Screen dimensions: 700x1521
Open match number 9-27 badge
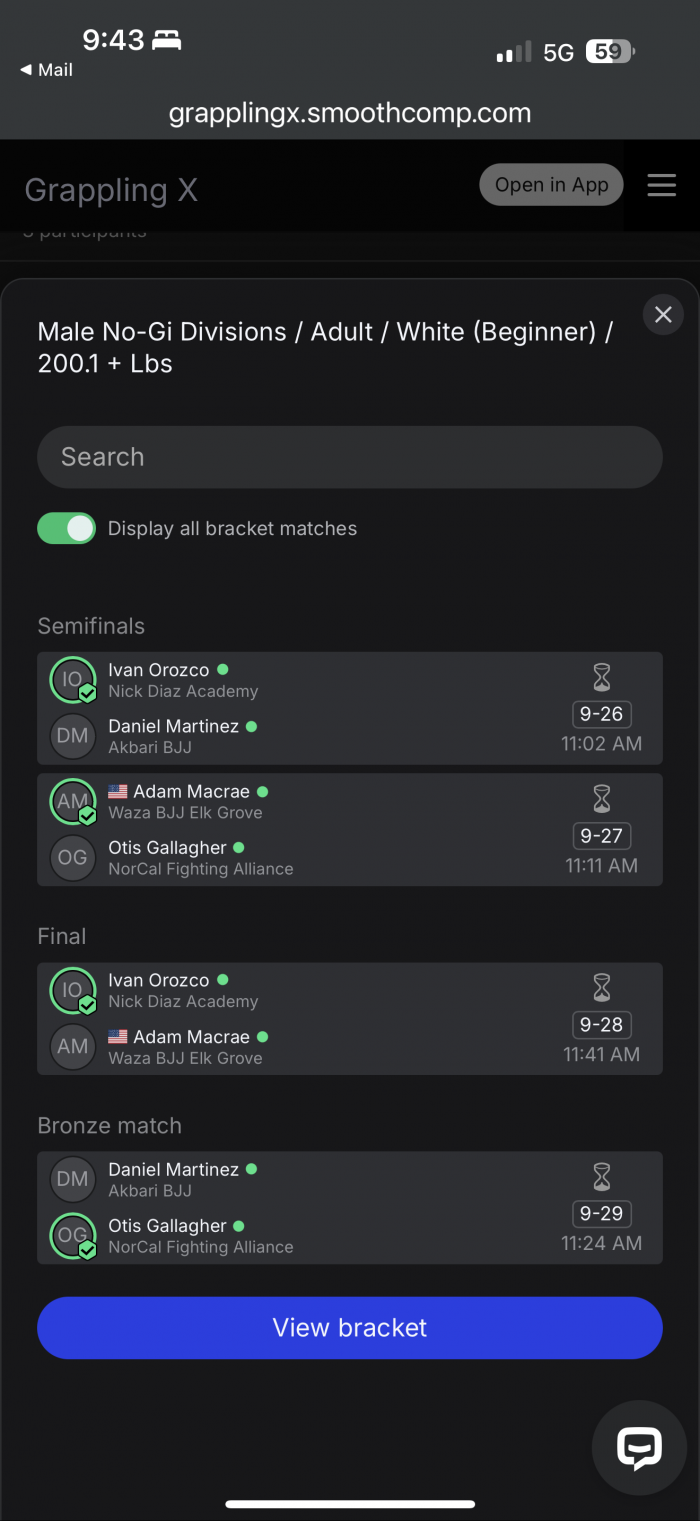pyautogui.click(x=601, y=836)
